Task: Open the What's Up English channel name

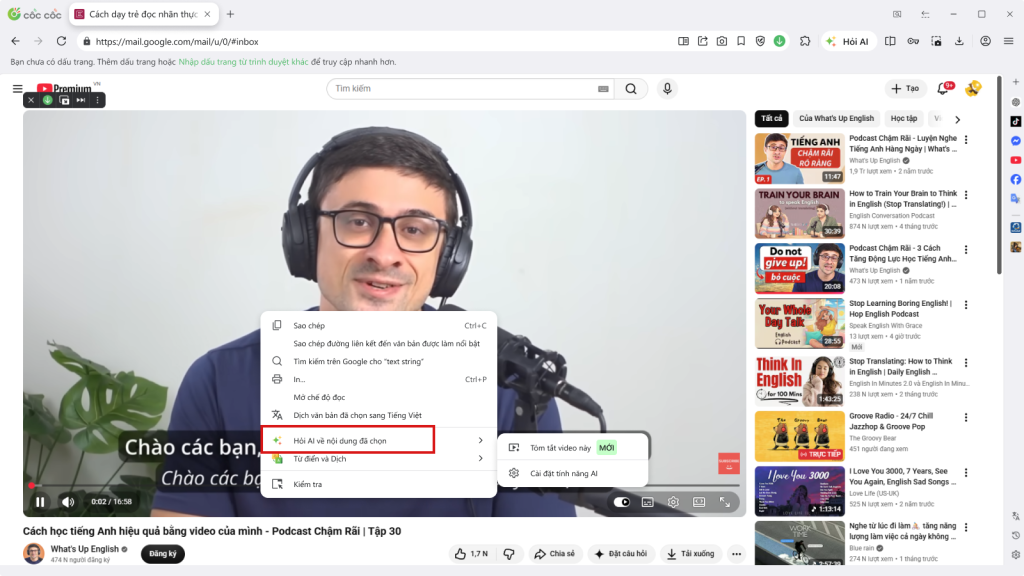Action: coord(85,549)
